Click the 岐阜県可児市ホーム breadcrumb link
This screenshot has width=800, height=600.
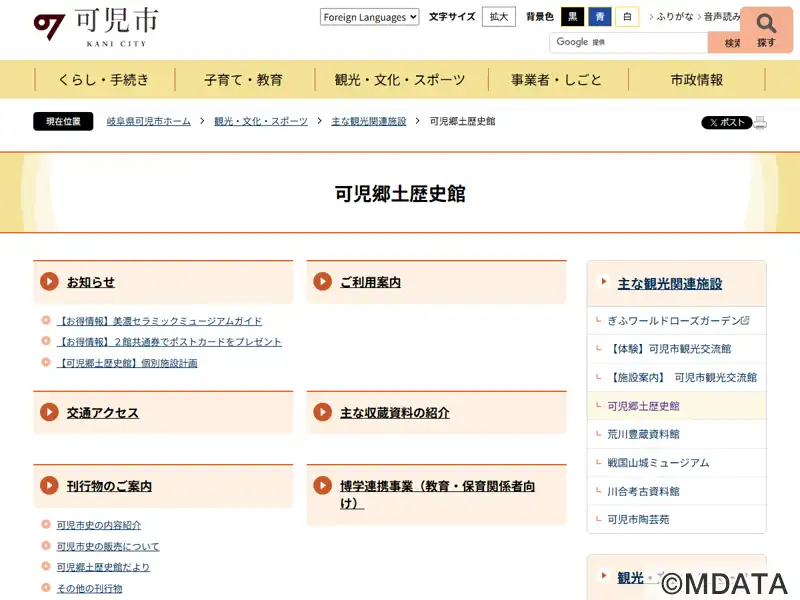tap(148, 121)
